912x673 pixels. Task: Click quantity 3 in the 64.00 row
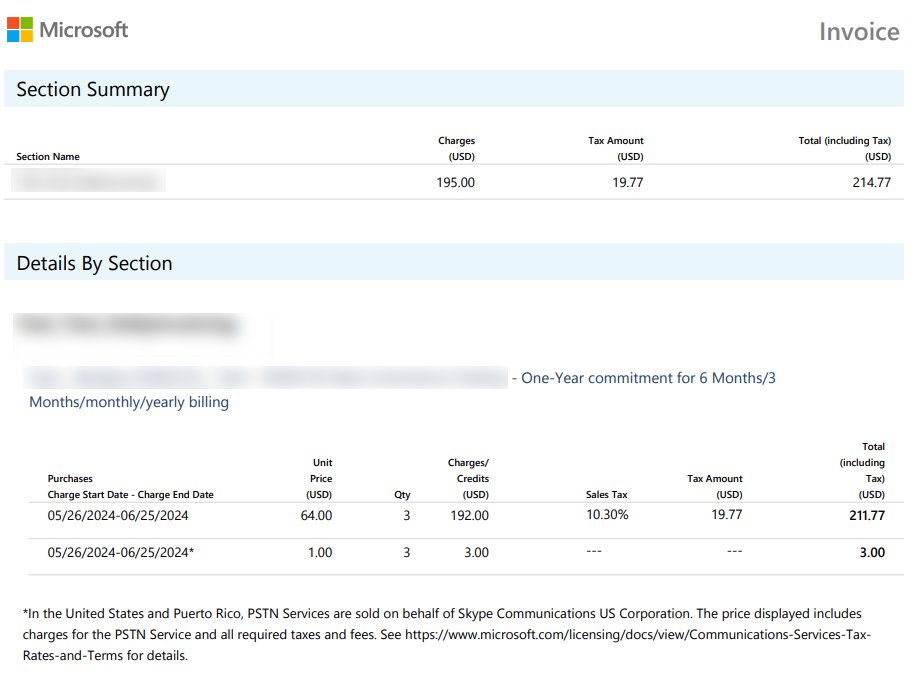tap(407, 515)
